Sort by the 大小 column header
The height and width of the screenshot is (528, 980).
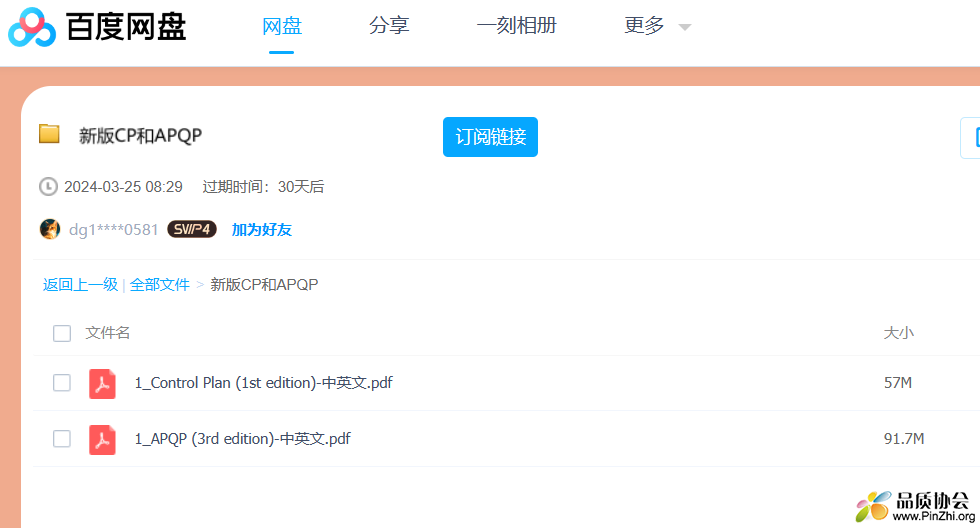tap(898, 332)
